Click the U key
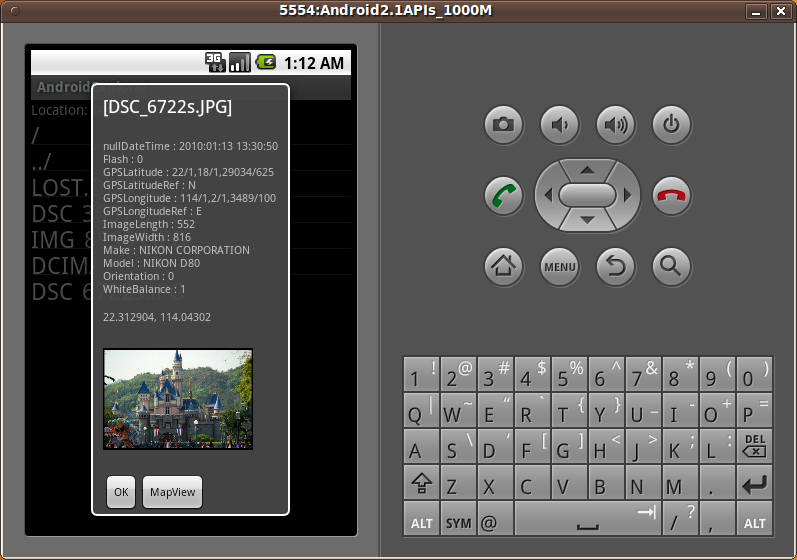Image resolution: width=797 pixels, height=560 pixels. click(643, 410)
